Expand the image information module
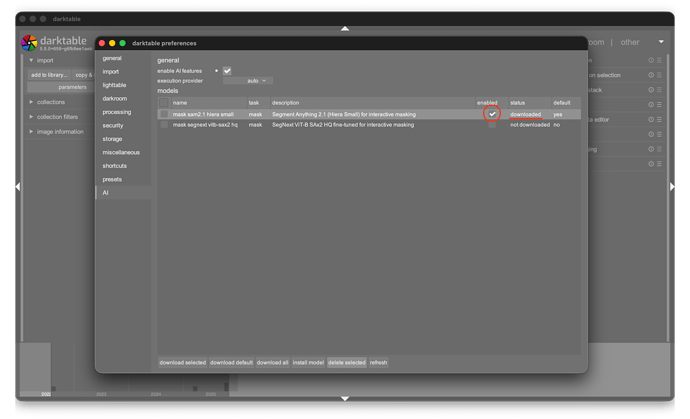690x419 pixels. click(31, 132)
